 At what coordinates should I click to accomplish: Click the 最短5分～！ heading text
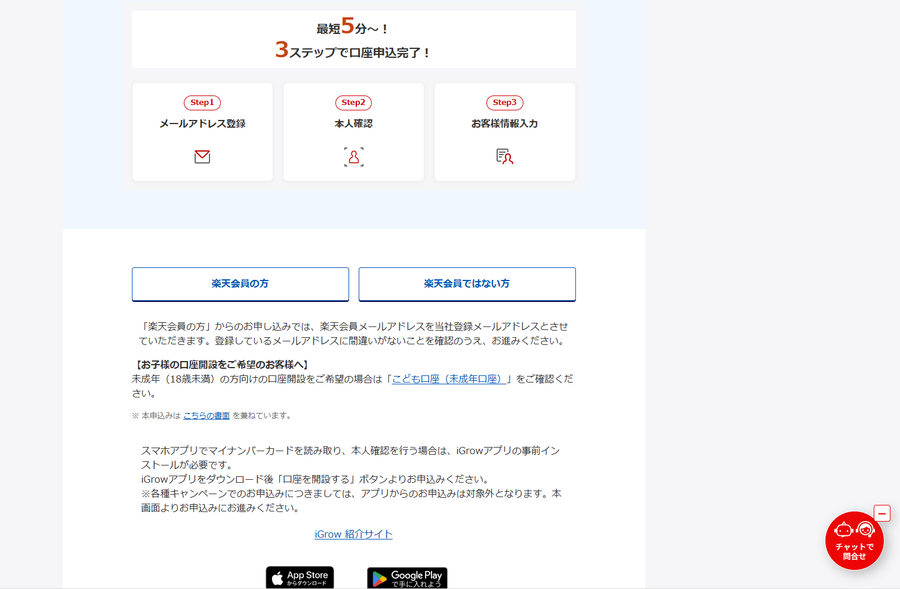pos(353,26)
